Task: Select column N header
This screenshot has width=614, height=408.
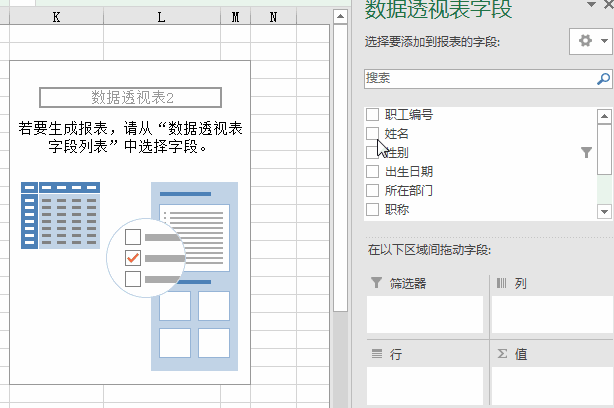Action: point(273,17)
